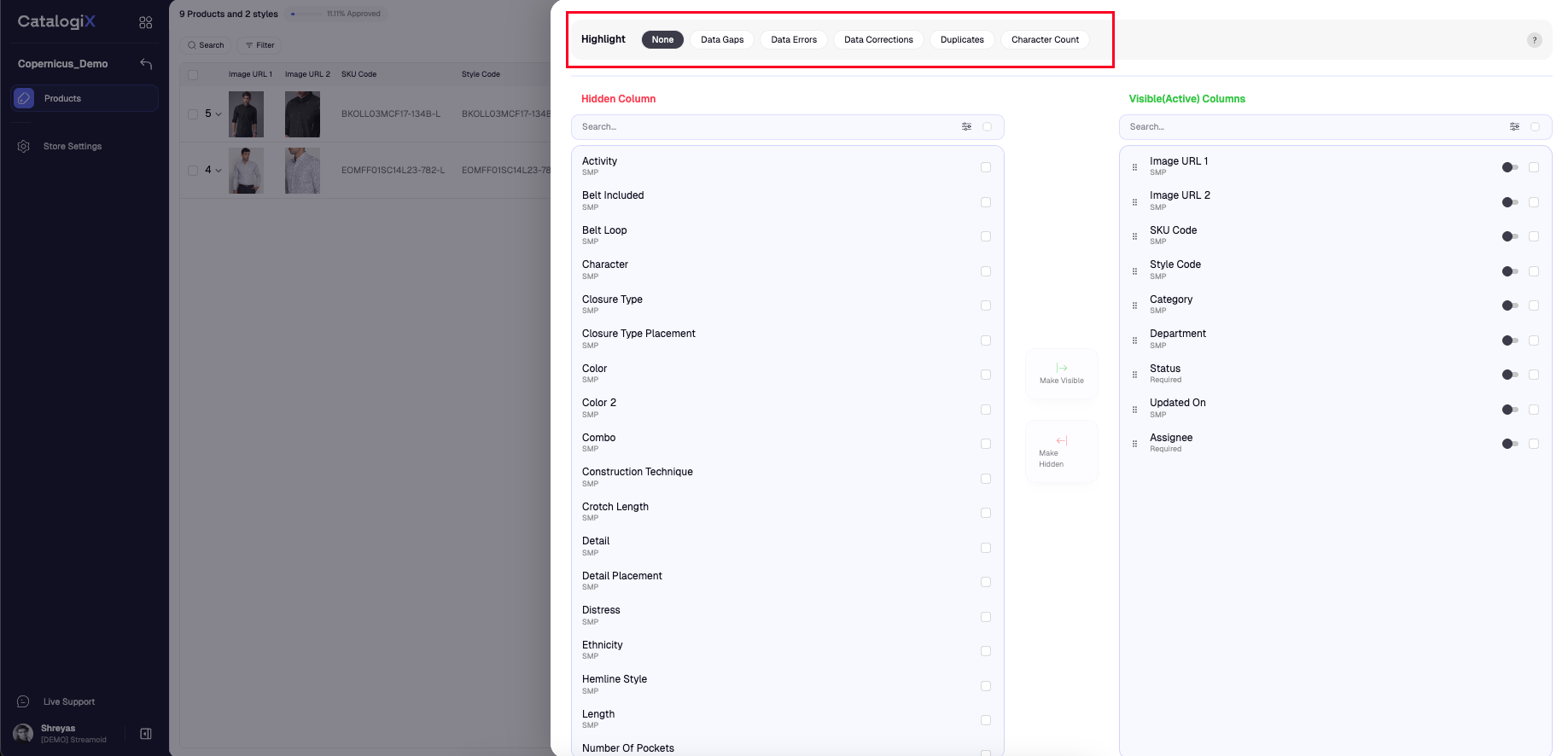Click the help question mark icon
Viewport: 1568px width, 756px height.
(1534, 40)
